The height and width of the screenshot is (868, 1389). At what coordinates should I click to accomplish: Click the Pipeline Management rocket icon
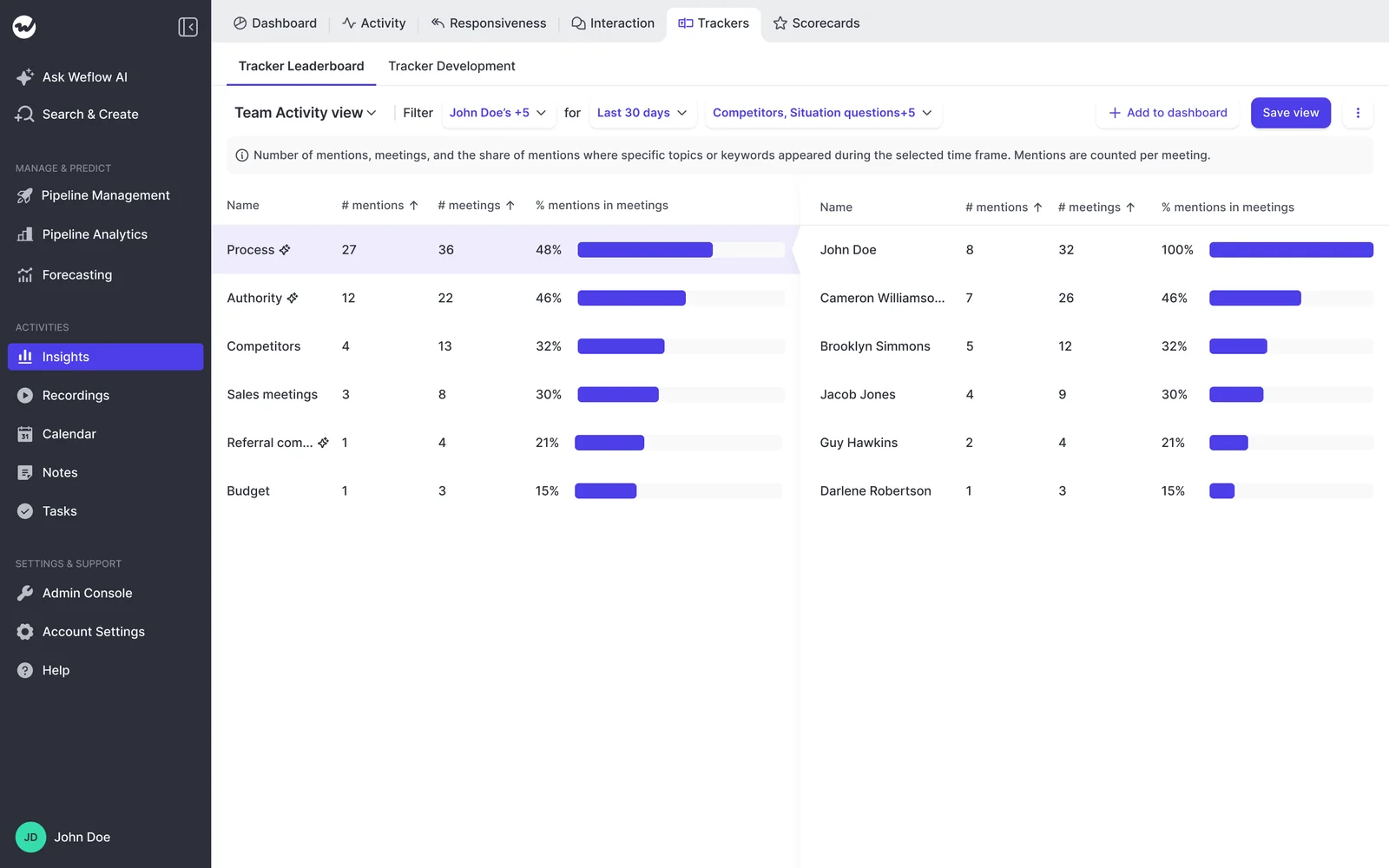point(25,195)
